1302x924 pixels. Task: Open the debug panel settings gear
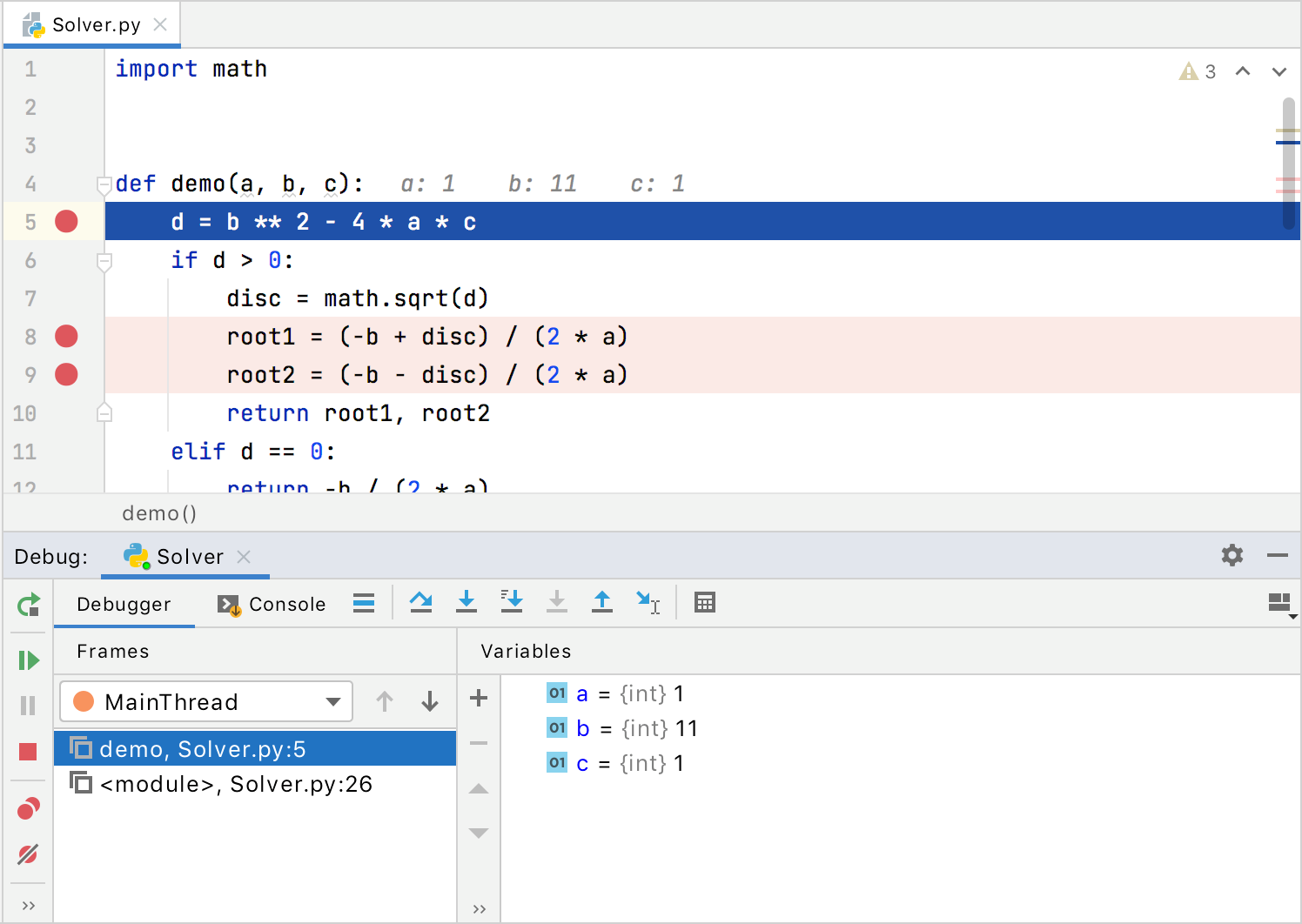point(1232,555)
